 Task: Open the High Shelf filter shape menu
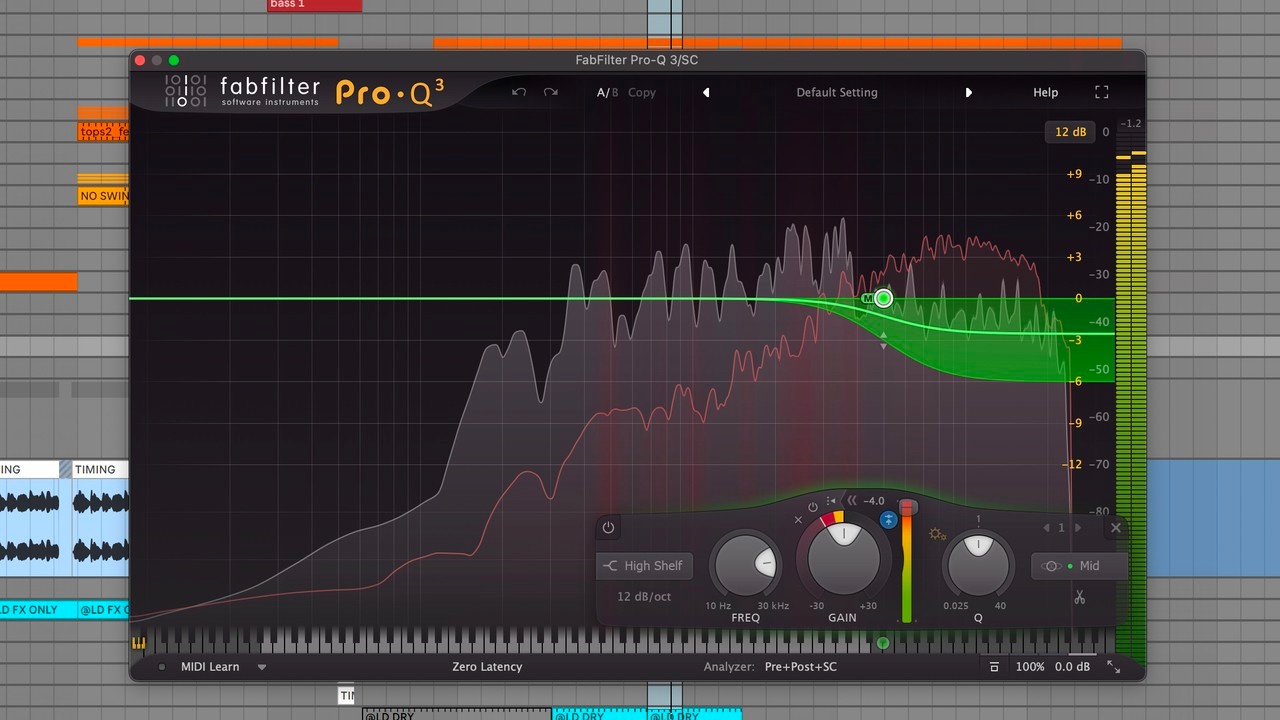(x=643, y=566)
